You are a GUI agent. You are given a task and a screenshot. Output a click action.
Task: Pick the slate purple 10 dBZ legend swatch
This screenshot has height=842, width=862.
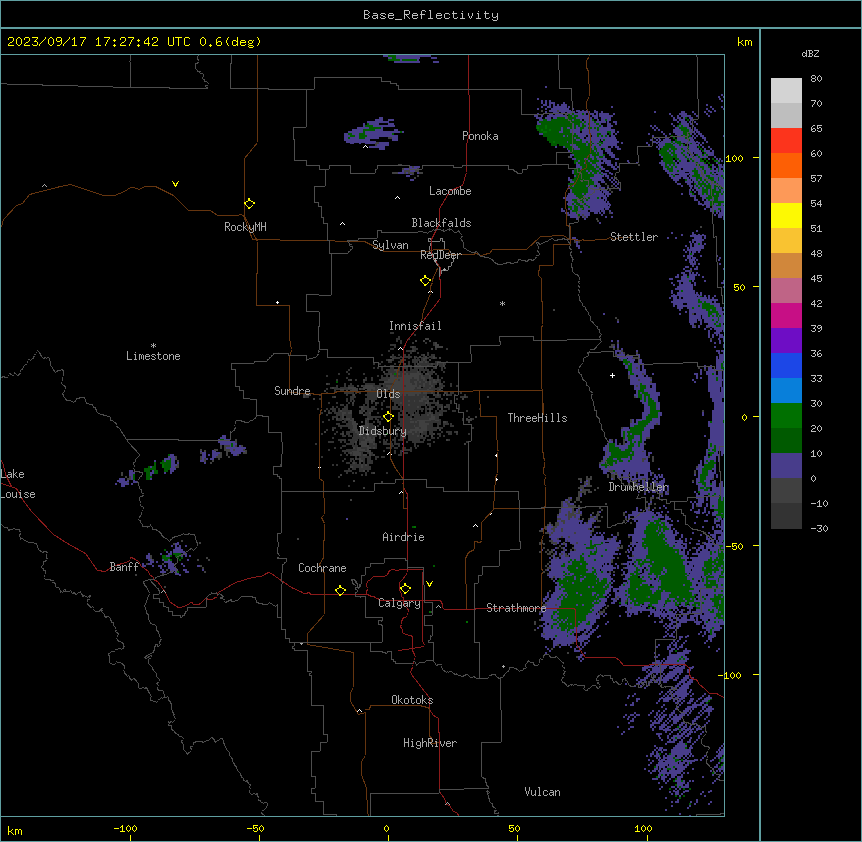tap(786, 466)
